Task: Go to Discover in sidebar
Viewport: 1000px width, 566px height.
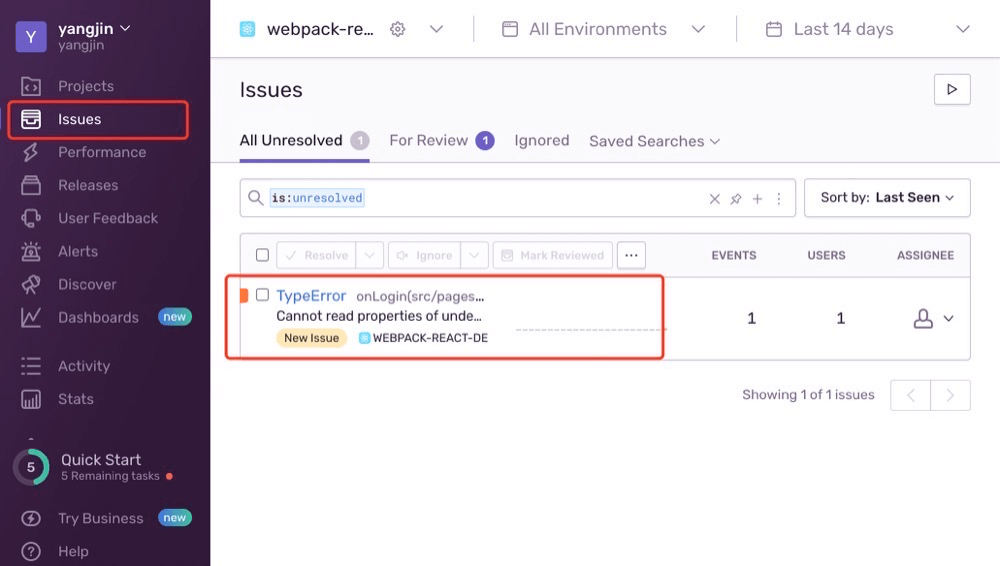Action: point(87,285)
